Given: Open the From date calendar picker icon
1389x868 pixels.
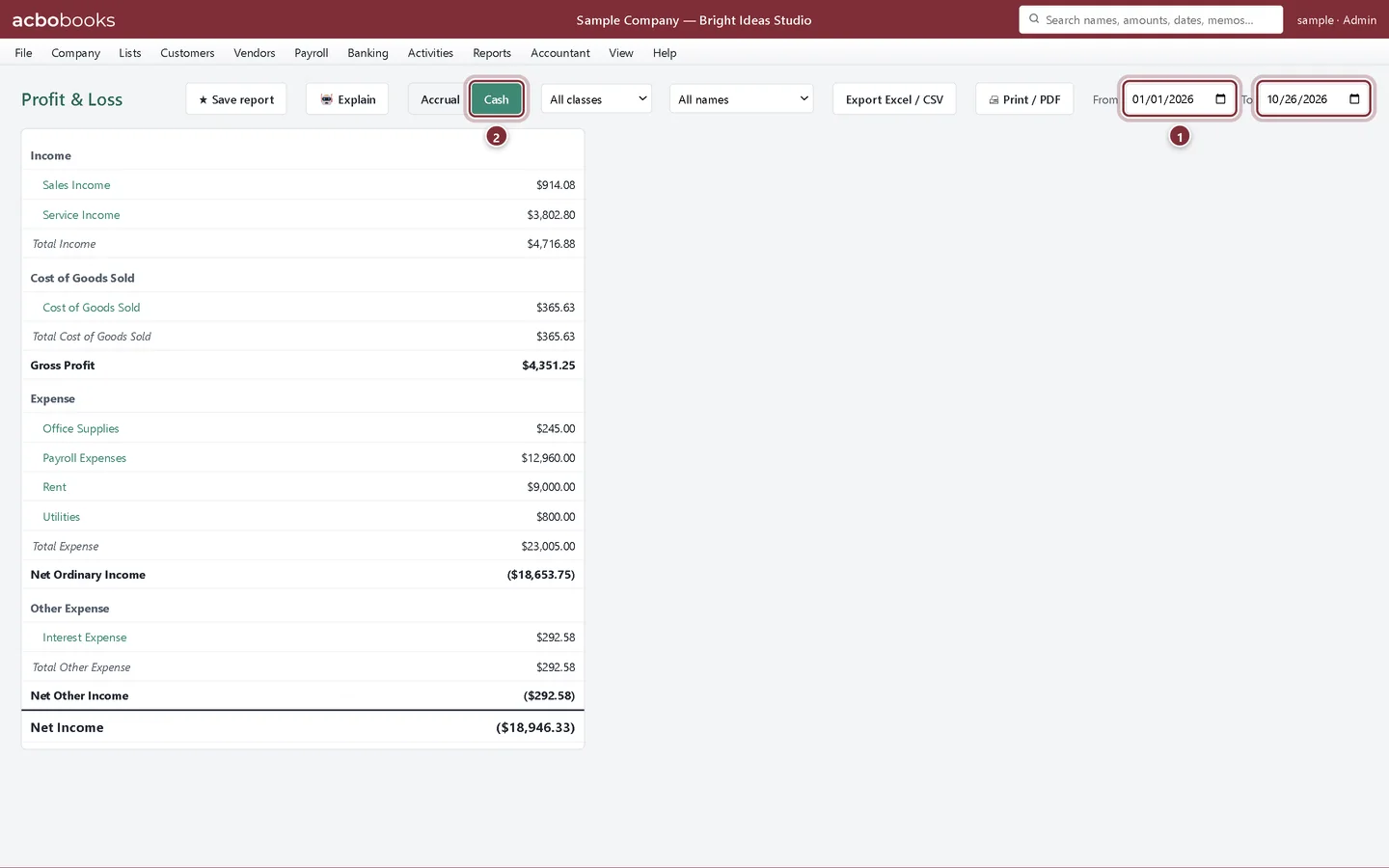Looking at the screenshot, I should coord(1220,99).
